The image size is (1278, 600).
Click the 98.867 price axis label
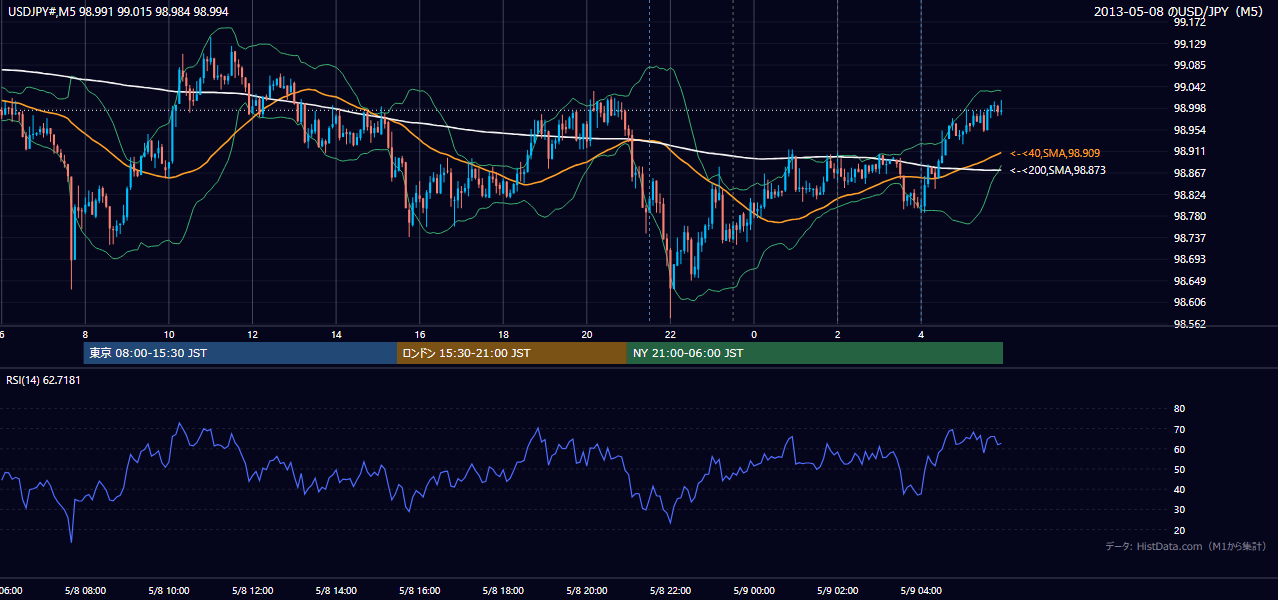pyautogui.click(x=1190, y=173)
